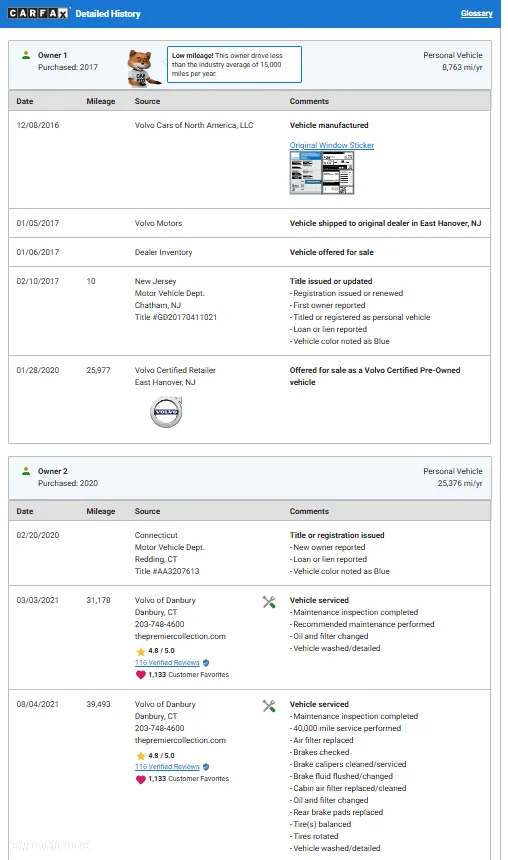Select 'Title #GD20170411021' text
508x860 pixels.
click(176, 317)
